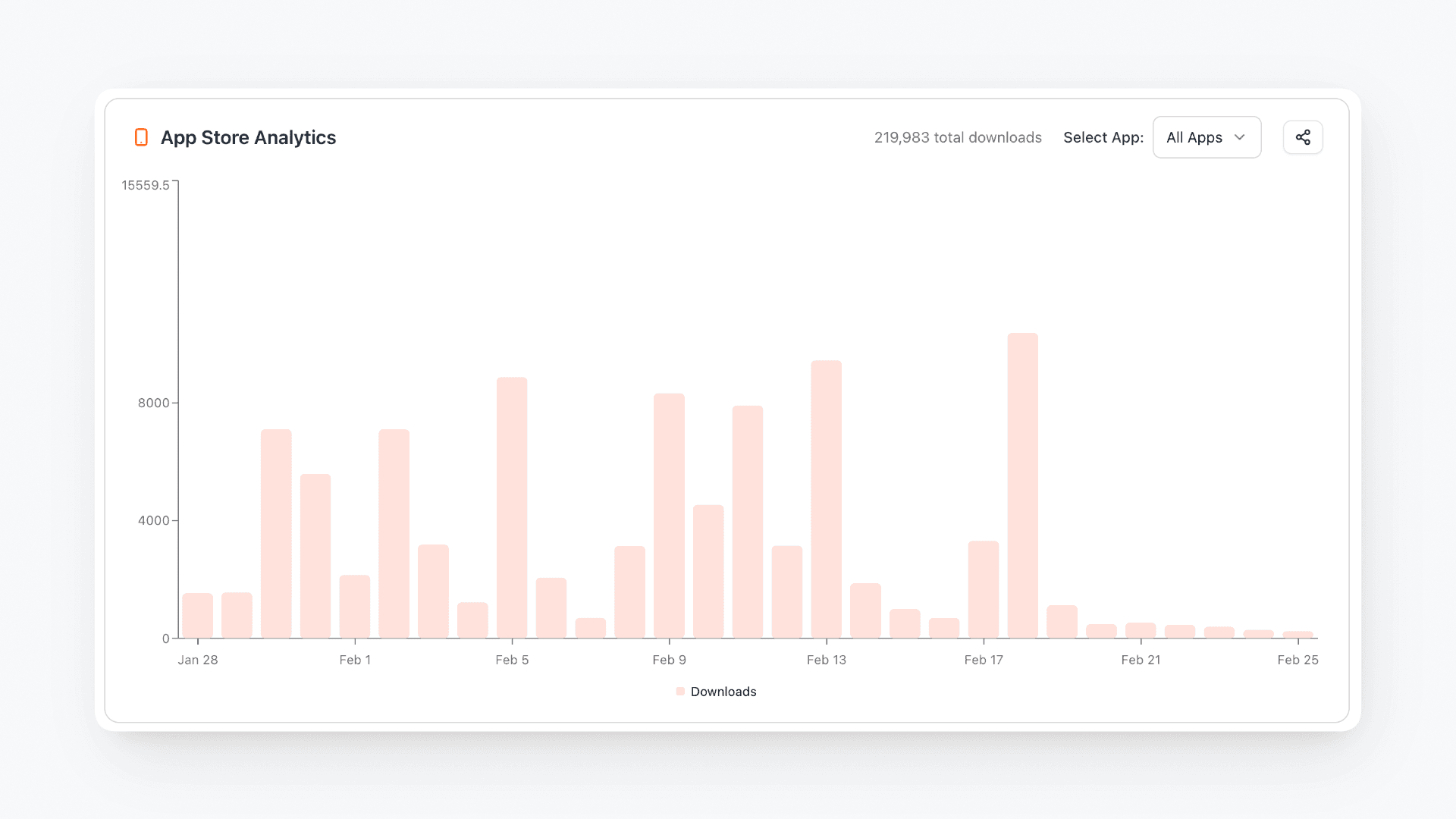The image size is (1456, 819).
Task: Click the 15559.5 value at top of y-axis
Action: click(147, 184)
